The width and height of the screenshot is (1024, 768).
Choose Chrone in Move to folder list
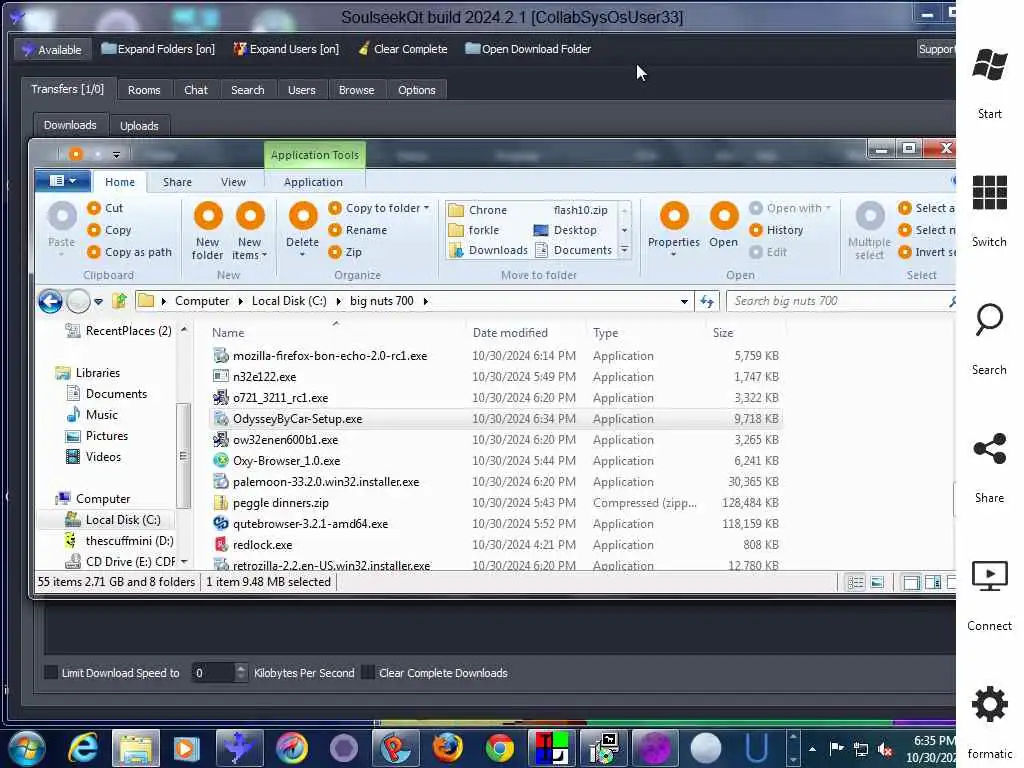point(478,210)
